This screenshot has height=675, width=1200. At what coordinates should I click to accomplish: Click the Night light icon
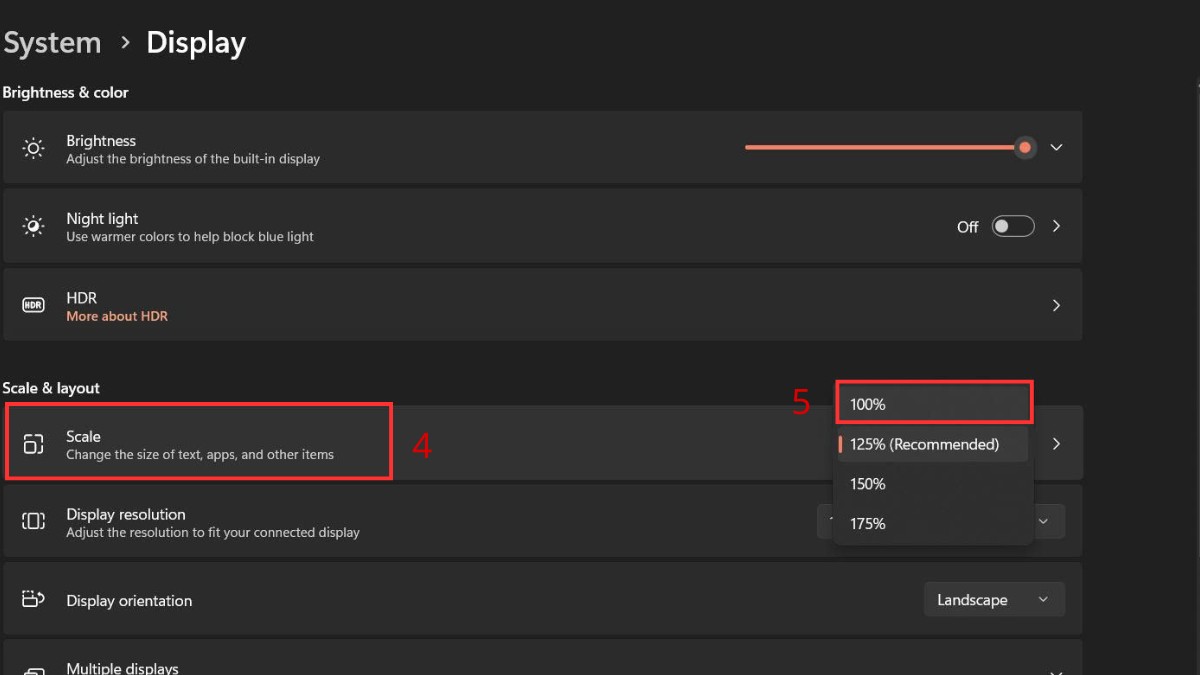33,226
